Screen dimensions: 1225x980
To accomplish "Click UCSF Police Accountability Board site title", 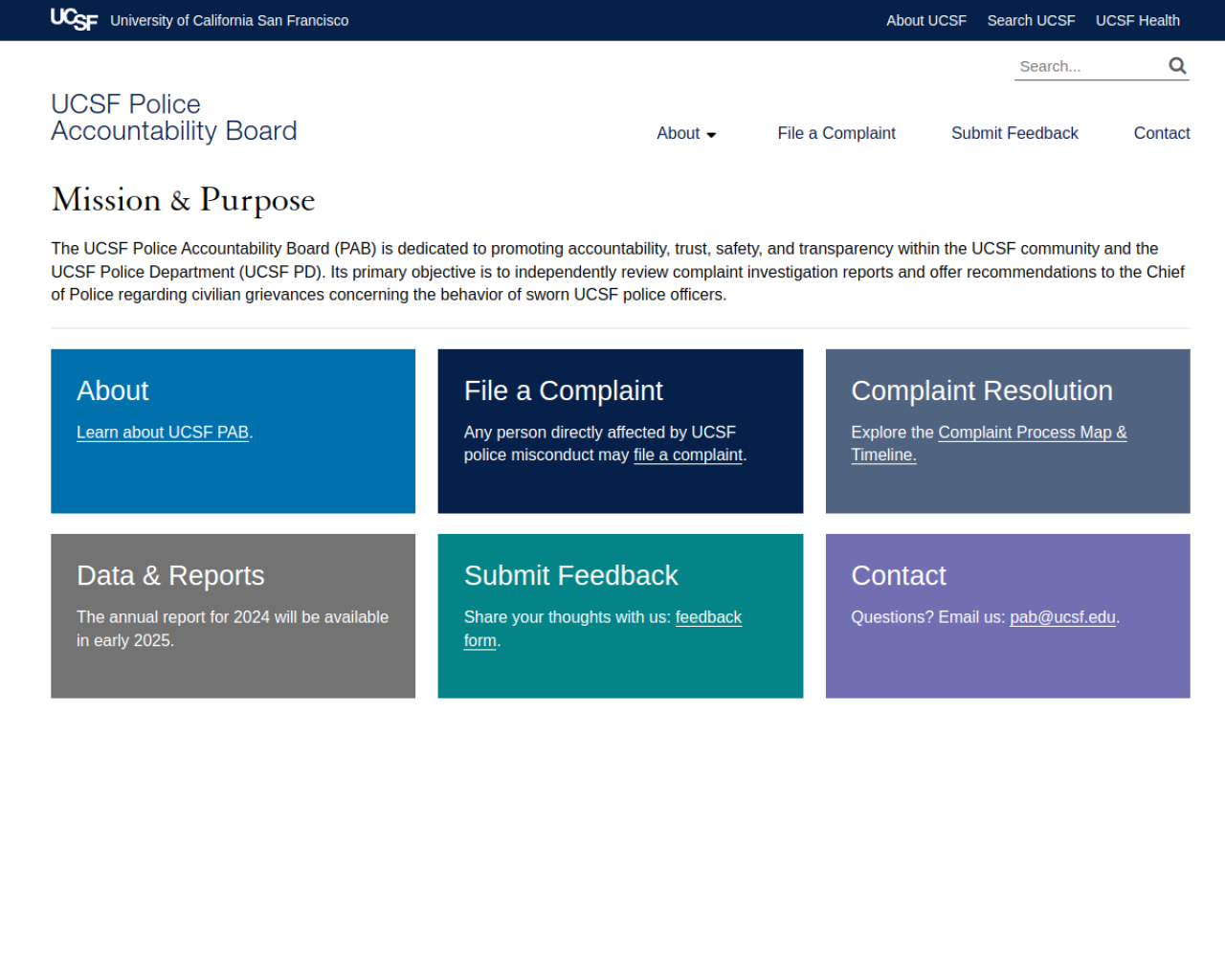I will point(174,118).
